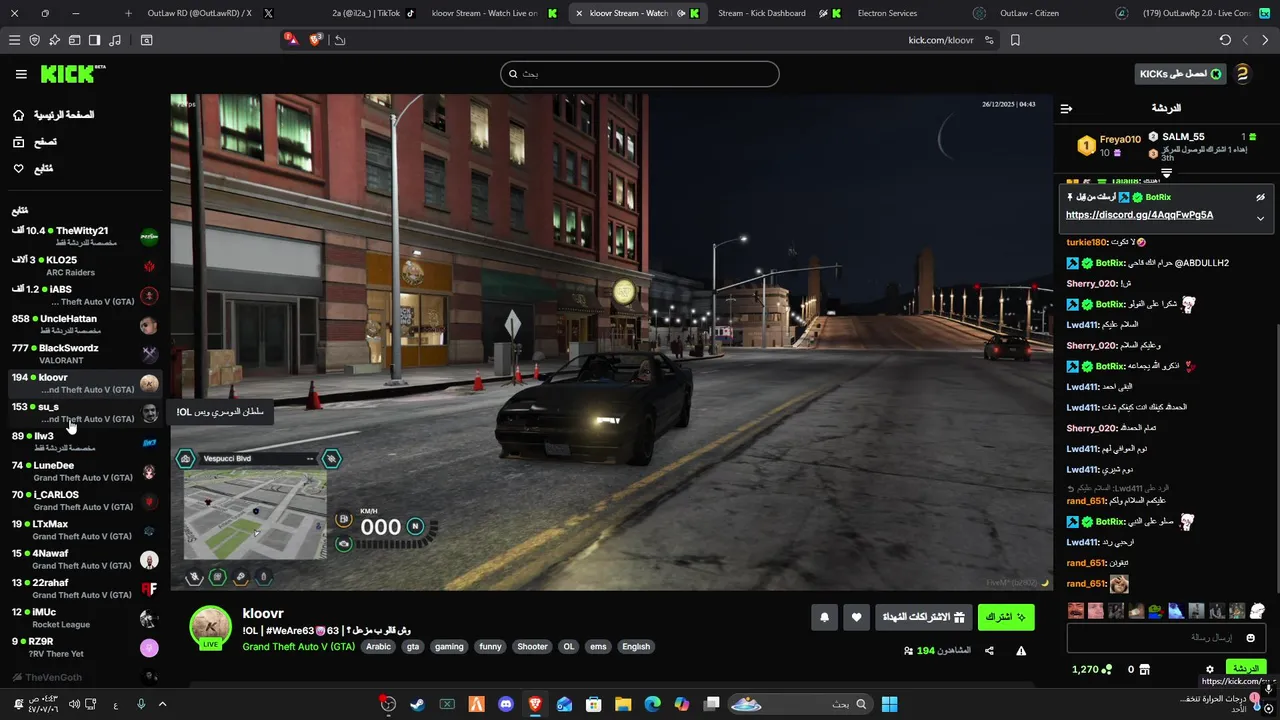Screen dimensions: 1280x720
Task: Open the chat shop icon
Action: (x=1145, y=669)
